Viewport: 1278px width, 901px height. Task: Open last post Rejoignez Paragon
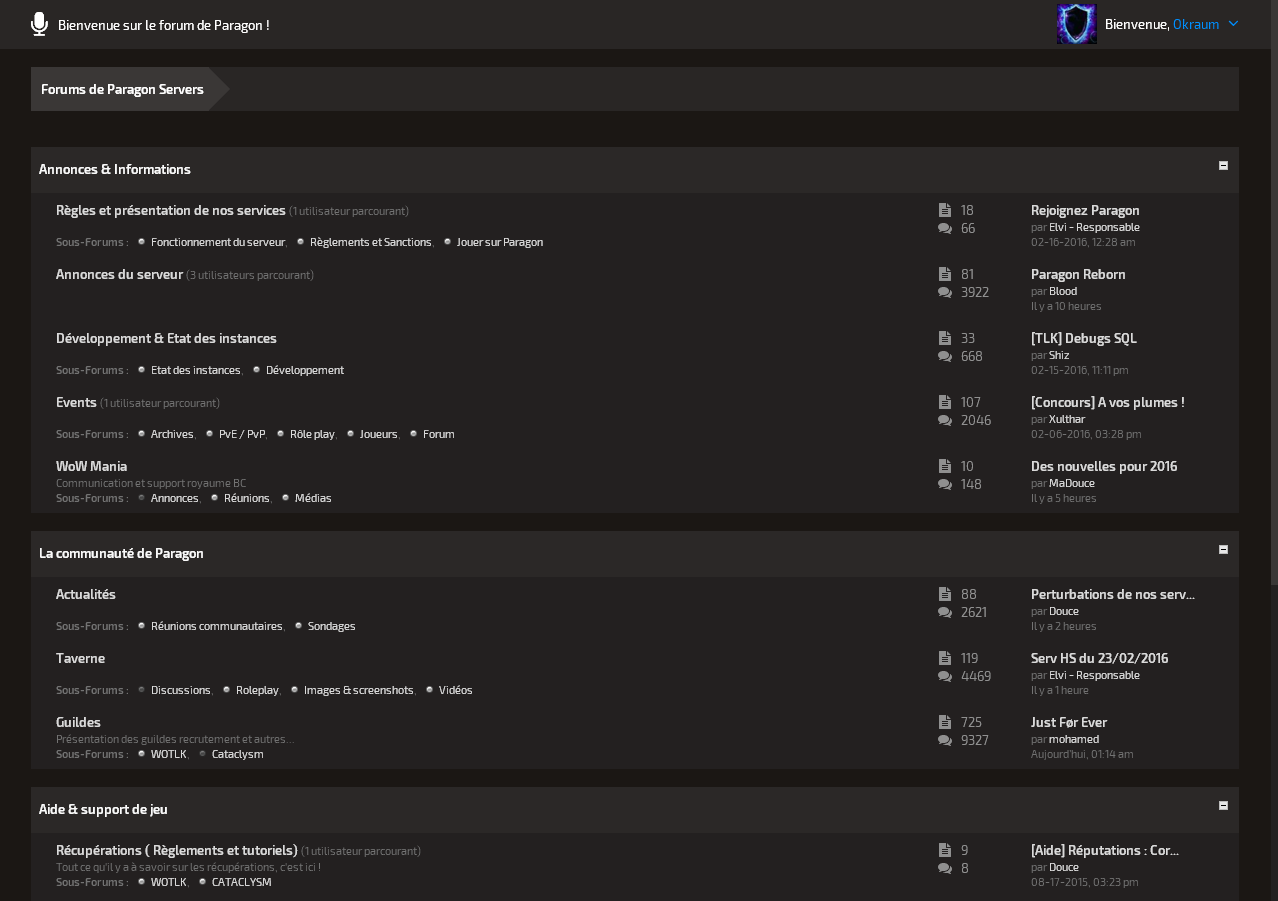point(1085,211)
